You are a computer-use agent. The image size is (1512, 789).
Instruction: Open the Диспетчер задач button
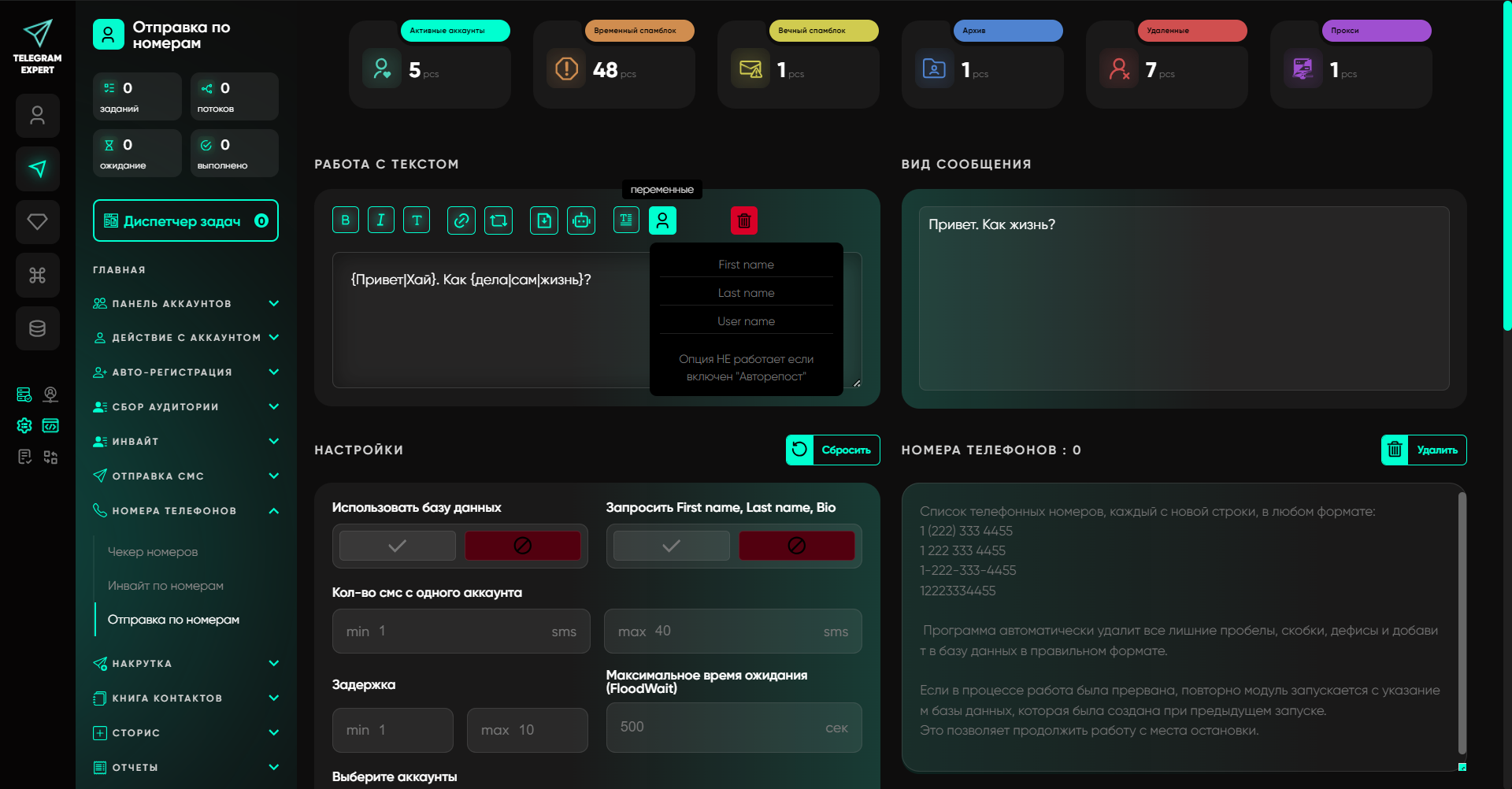point(186,221)
